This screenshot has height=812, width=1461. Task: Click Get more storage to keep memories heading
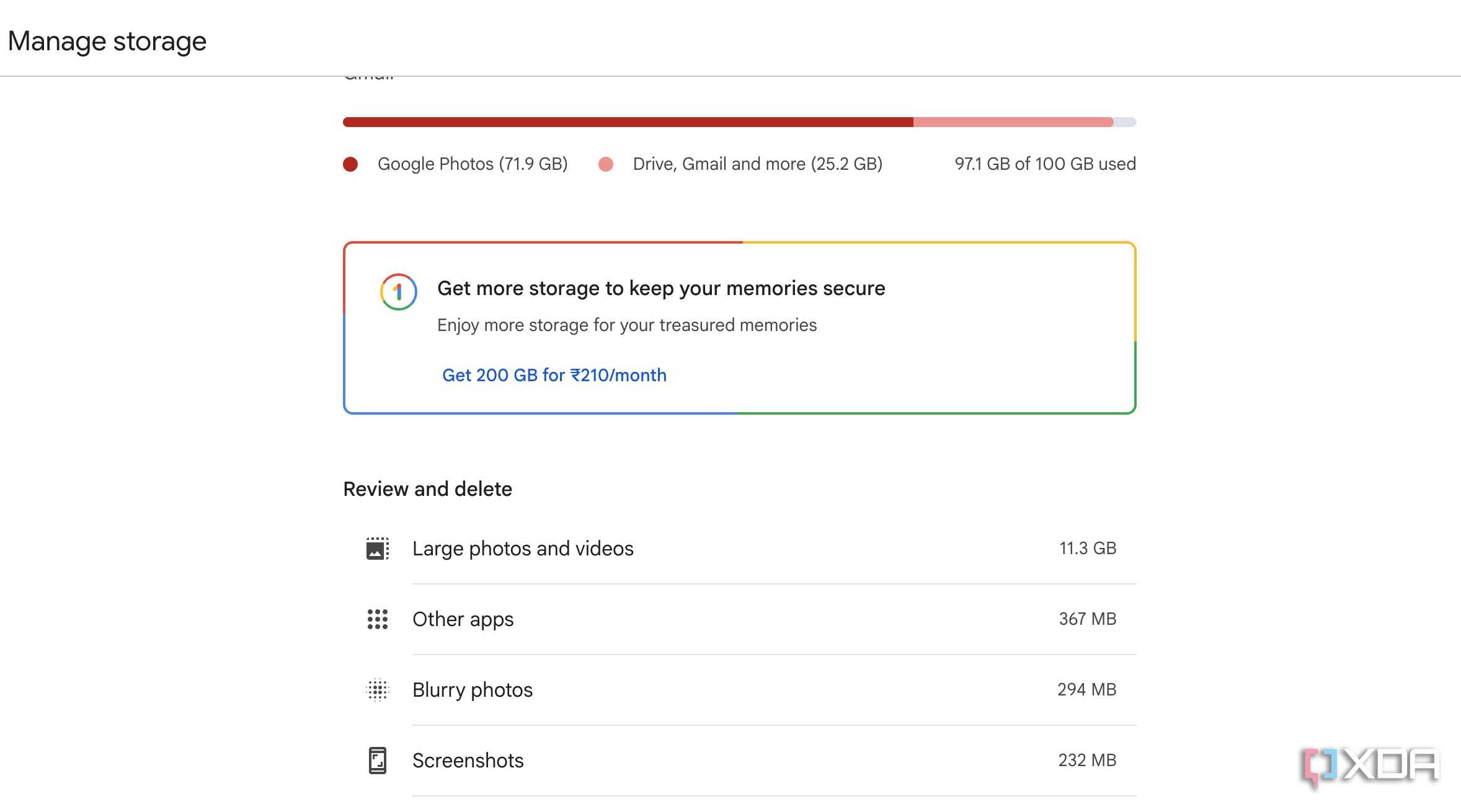pyautogui.click(x=661, y=289)
